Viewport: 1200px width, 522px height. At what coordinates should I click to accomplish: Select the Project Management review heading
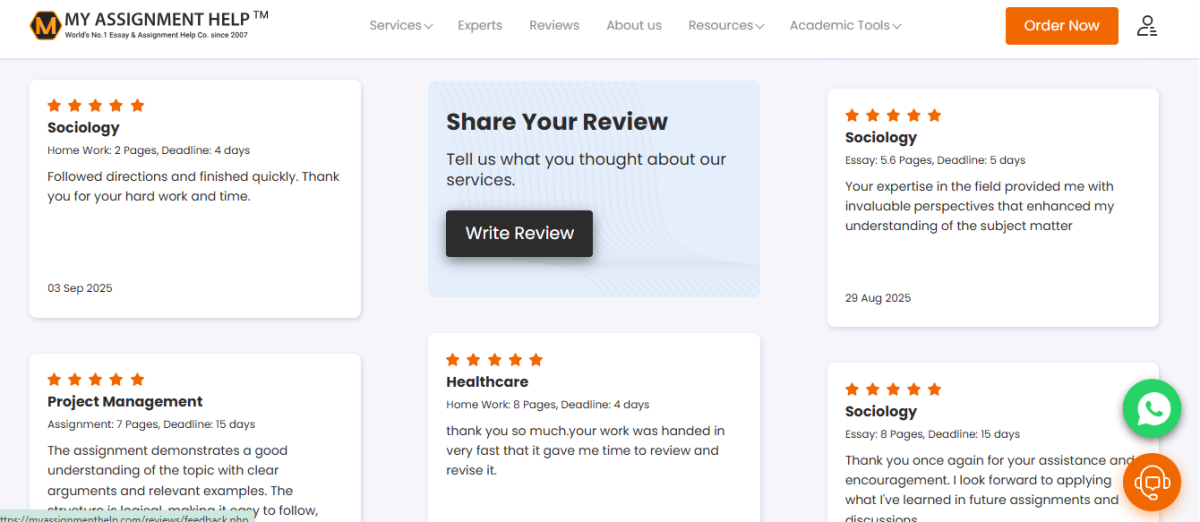pos(125,402)
